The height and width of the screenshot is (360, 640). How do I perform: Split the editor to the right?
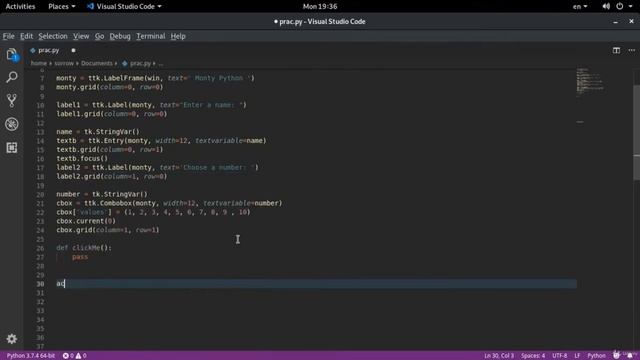[616, 50]
